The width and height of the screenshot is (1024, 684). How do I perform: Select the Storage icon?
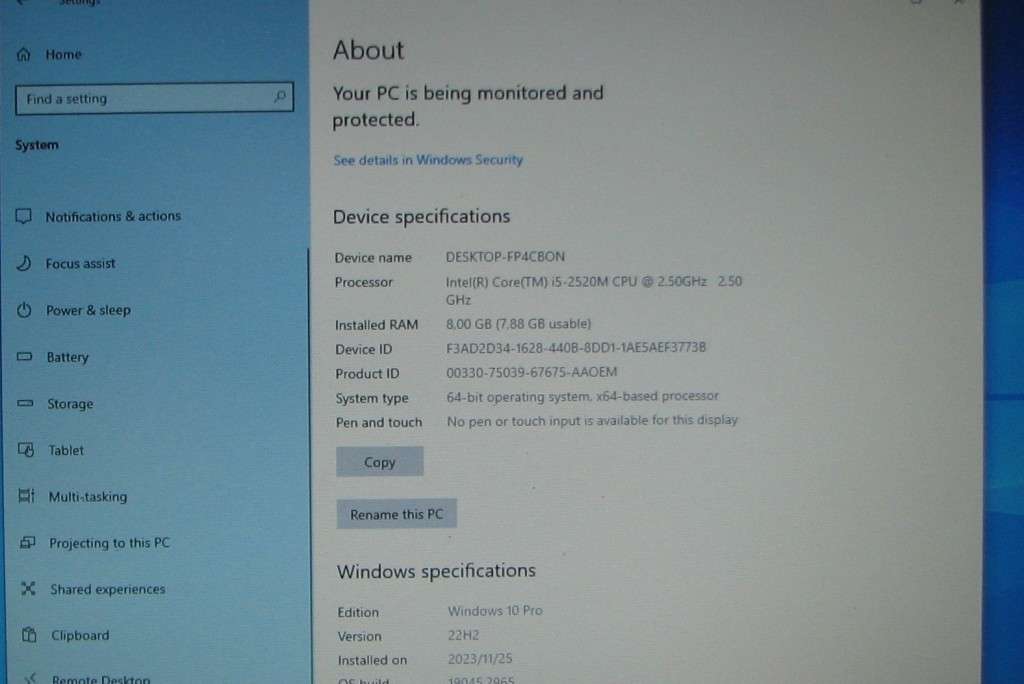click(23, 403)
